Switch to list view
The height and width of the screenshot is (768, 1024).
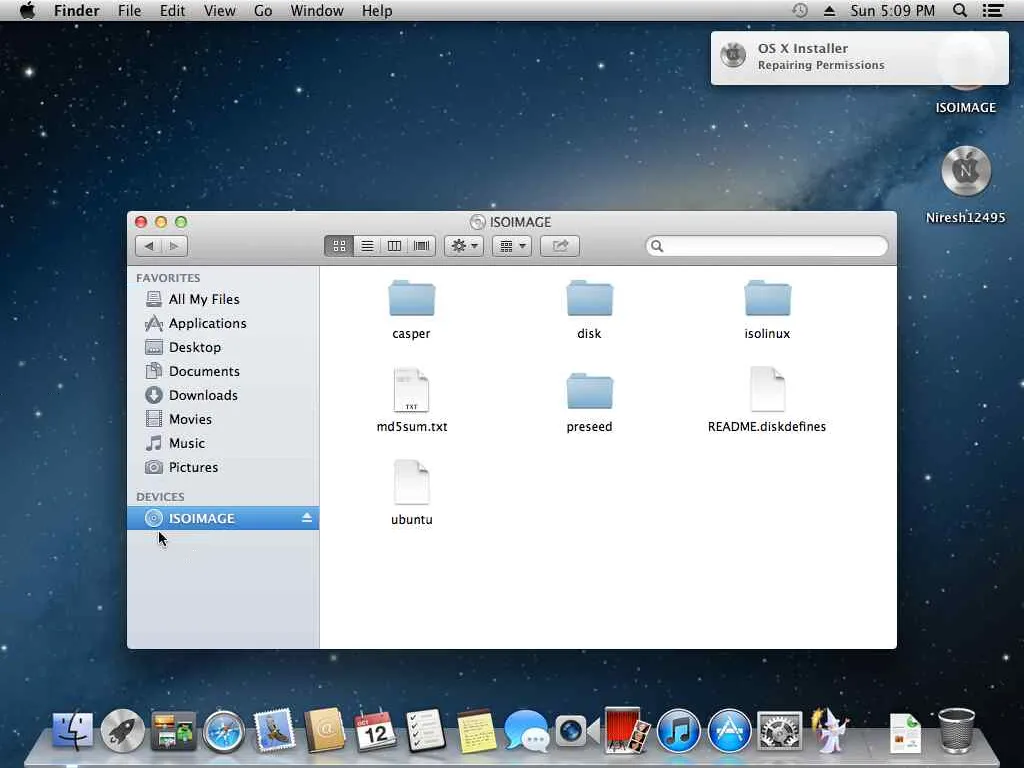click(x=367, y=246)
